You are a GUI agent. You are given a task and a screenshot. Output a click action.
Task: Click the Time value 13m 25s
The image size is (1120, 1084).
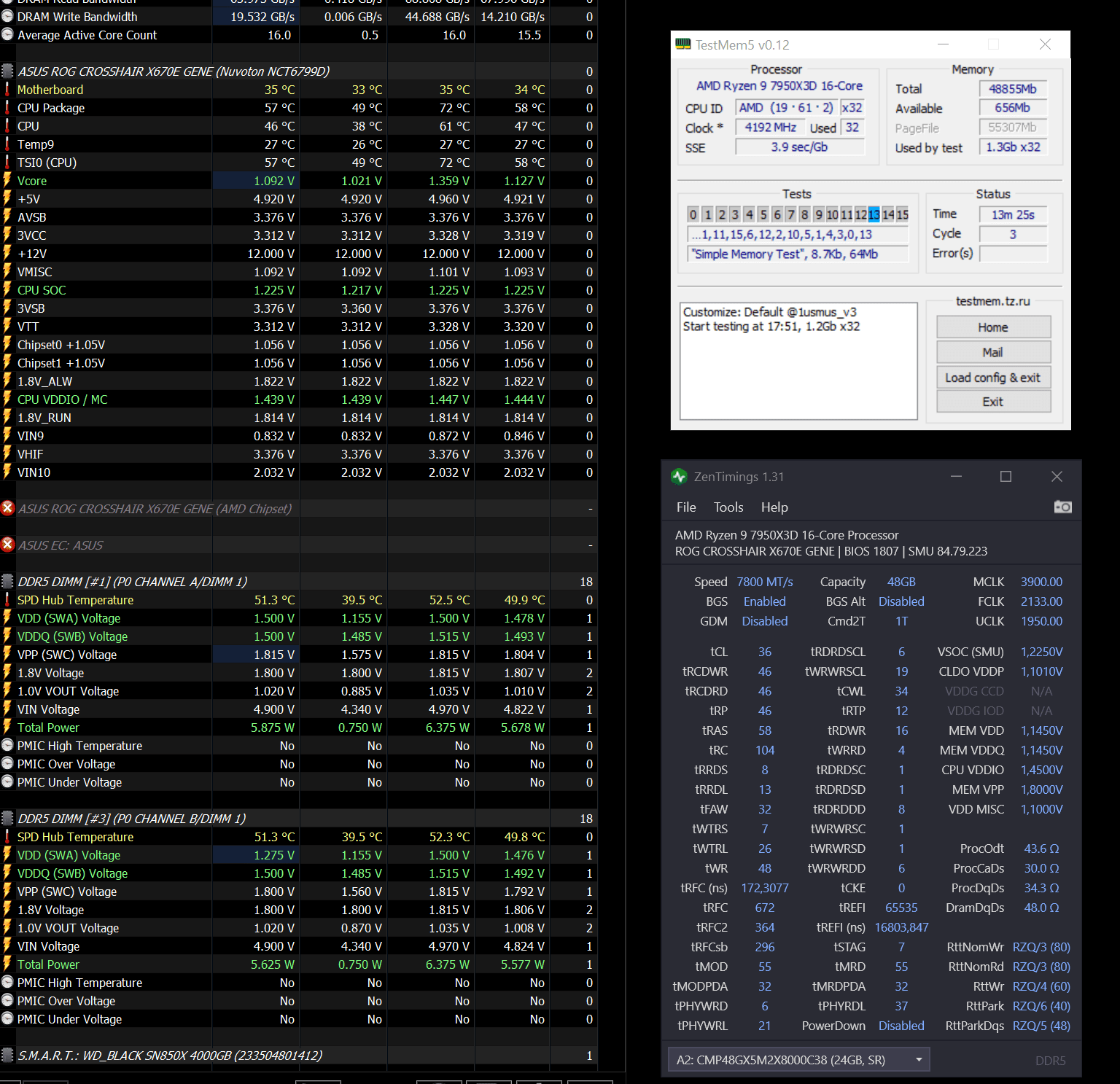tap(1013, 214)
